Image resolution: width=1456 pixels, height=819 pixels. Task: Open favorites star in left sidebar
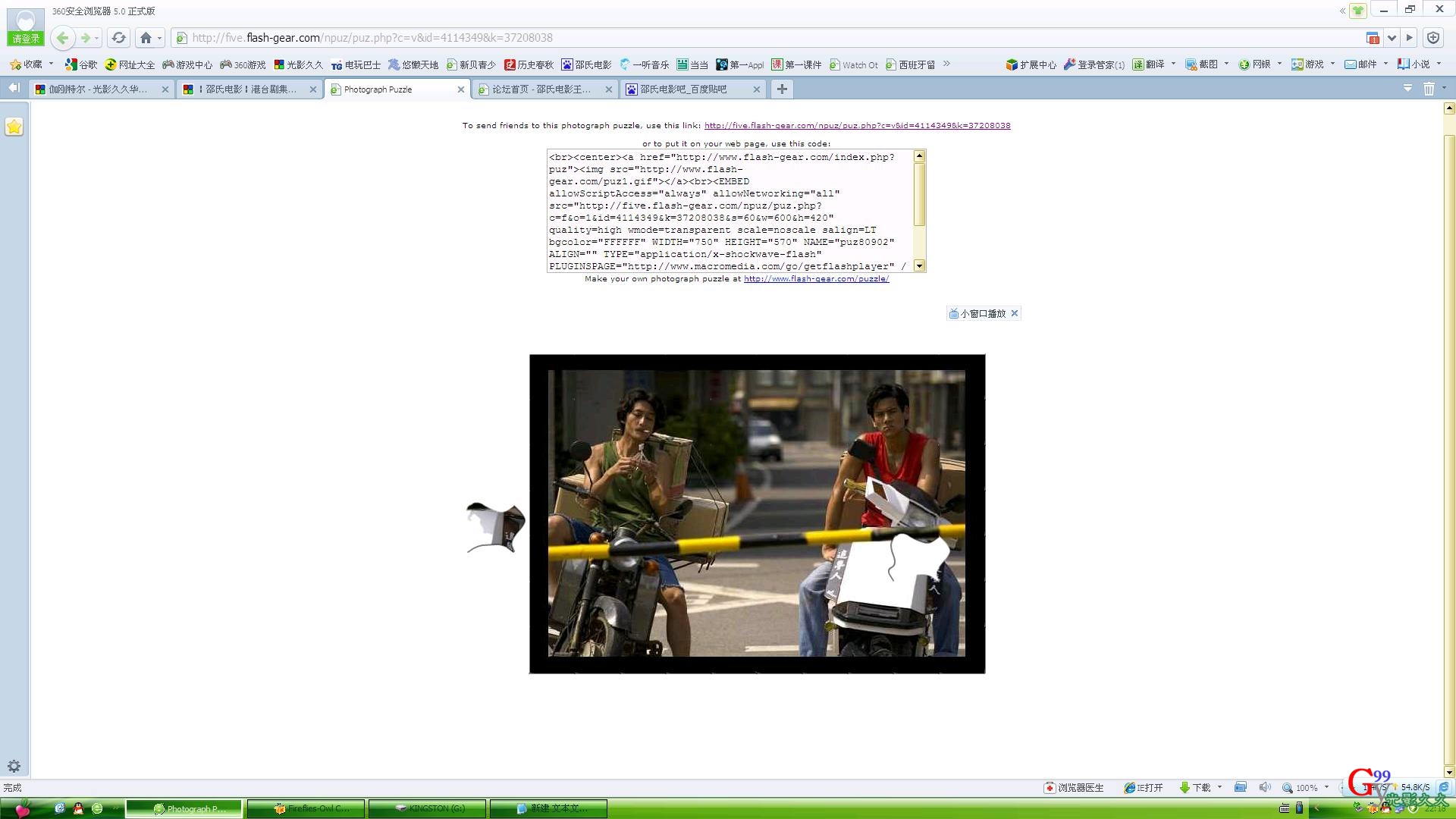click(14, 127)
